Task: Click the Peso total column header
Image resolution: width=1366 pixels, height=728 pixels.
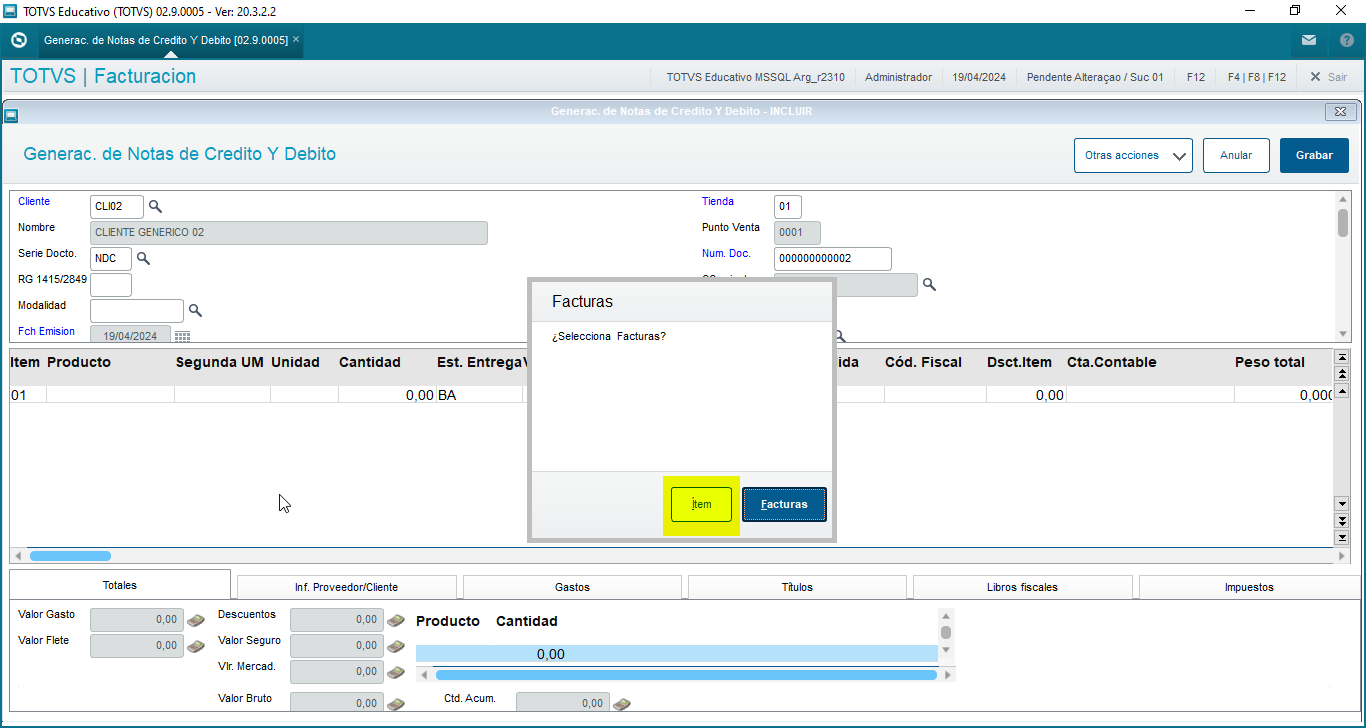Action: (1270, 362)
